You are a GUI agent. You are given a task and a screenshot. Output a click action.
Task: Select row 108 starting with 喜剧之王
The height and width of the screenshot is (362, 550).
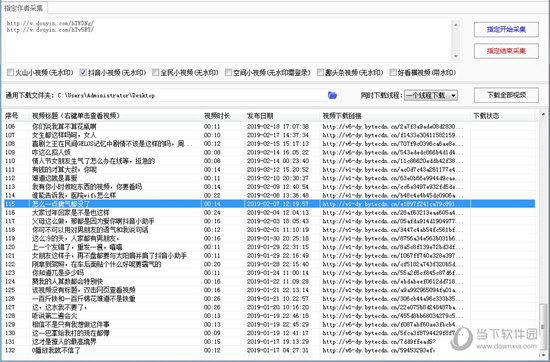click(x=269, y=143)
